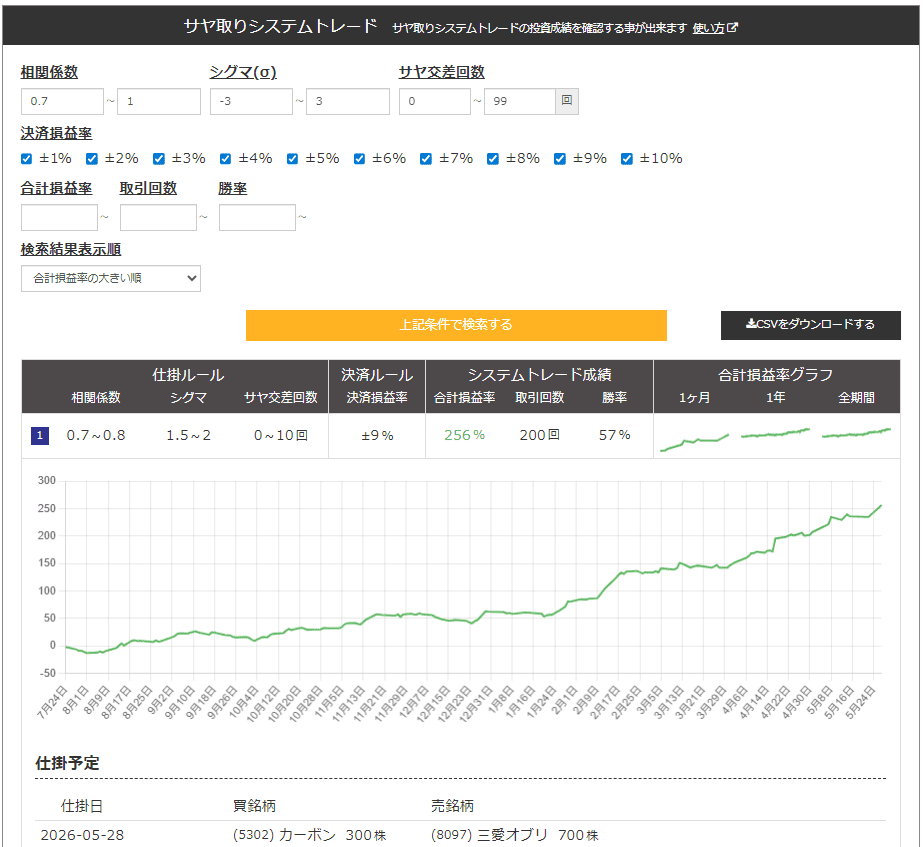Click the 仕掛日 column header
The image size is (923, 847).
[82, 806]
